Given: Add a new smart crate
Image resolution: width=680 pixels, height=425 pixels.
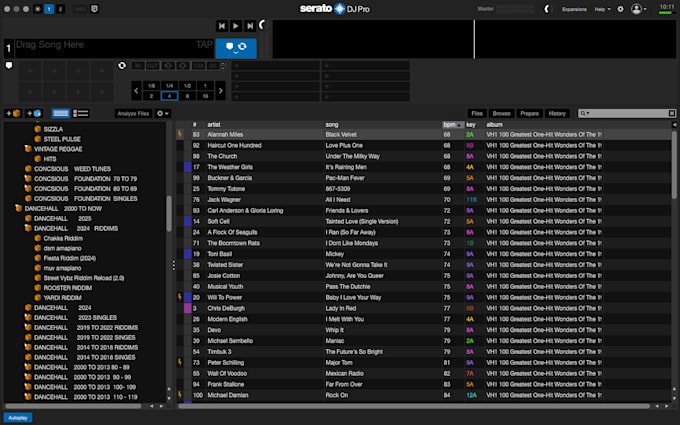Looking at the screenshot, I should tap(34, 114).
